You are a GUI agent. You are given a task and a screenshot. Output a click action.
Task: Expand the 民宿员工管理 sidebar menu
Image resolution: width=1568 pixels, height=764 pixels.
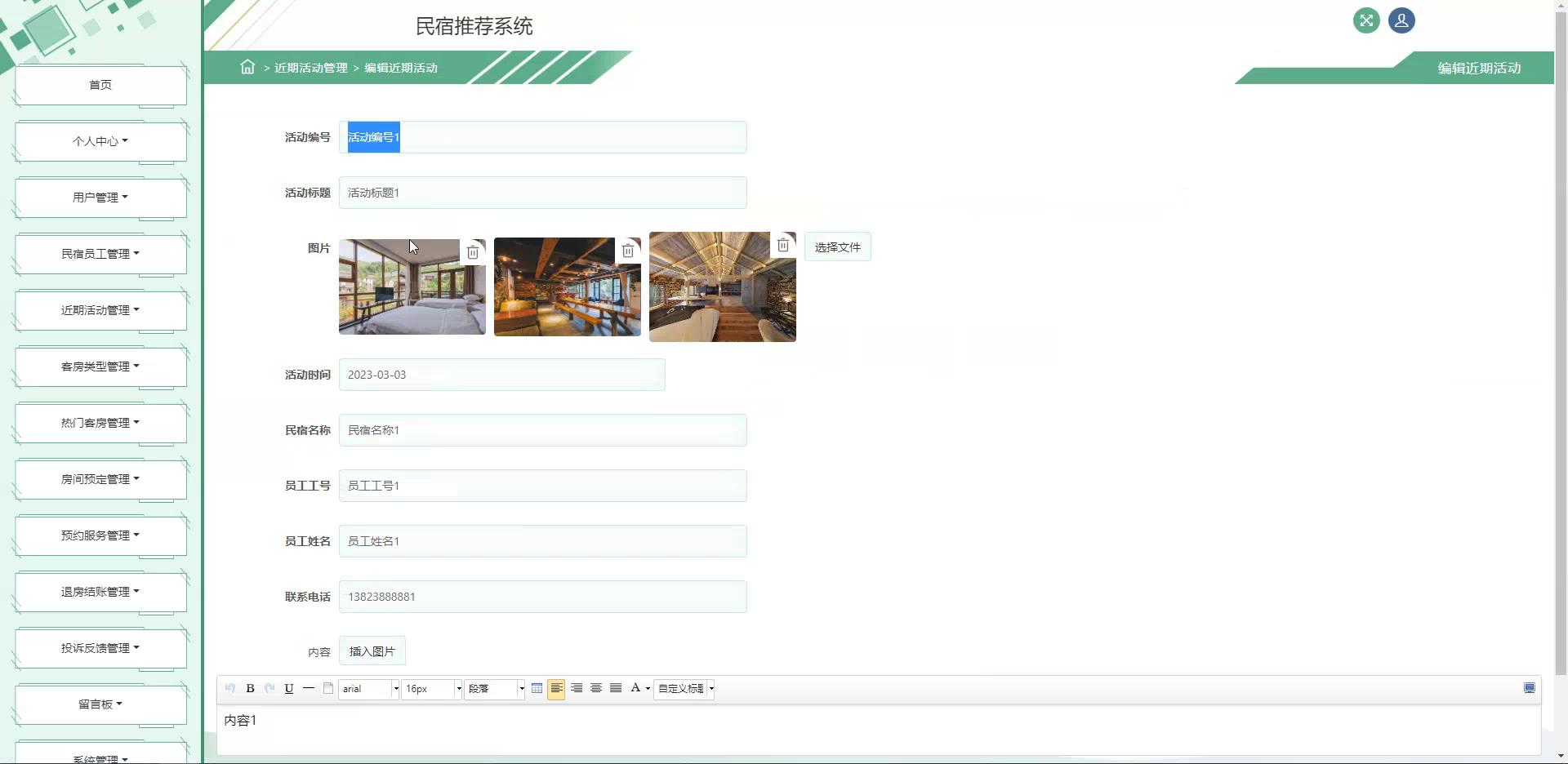(x=100, y=254)
